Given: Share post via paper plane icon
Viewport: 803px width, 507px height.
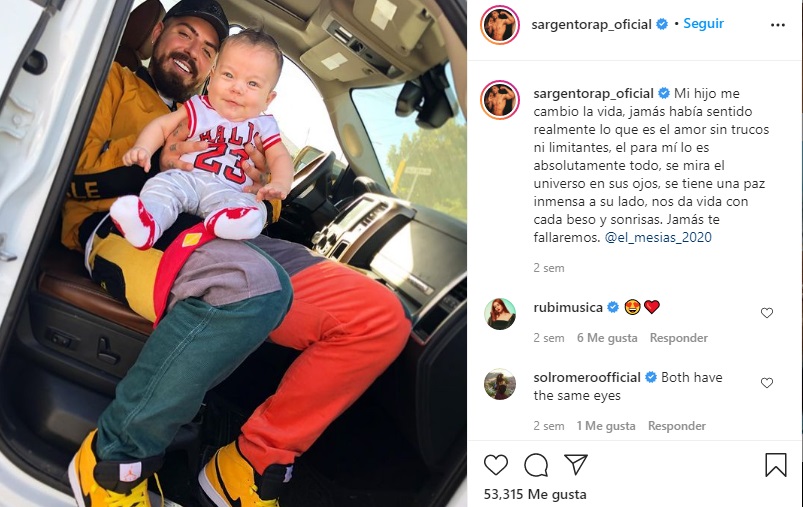Looking at the screenshot, I should [x=576, y=464].
